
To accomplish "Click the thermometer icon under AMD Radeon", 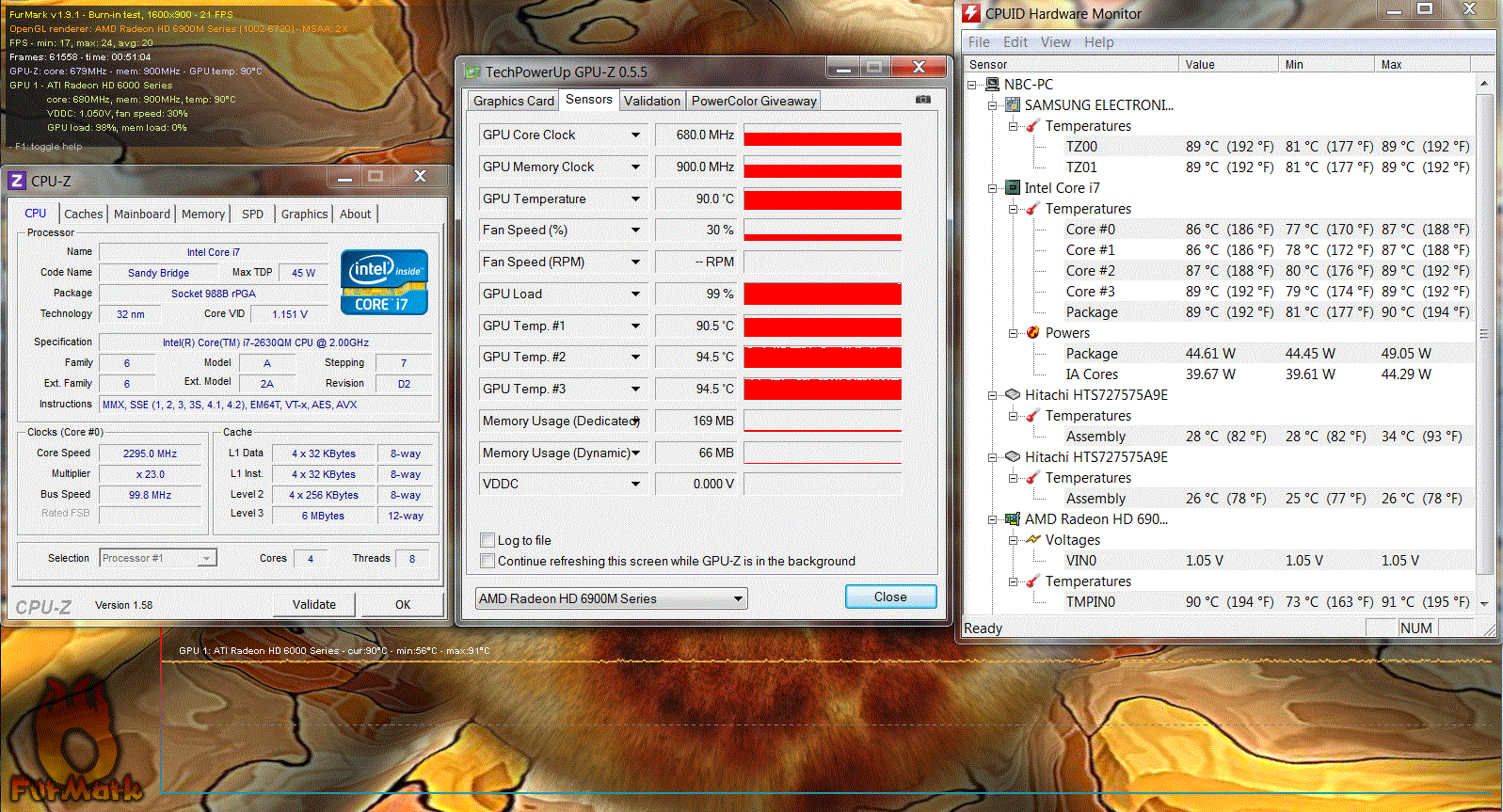I will pos(1033,581).
